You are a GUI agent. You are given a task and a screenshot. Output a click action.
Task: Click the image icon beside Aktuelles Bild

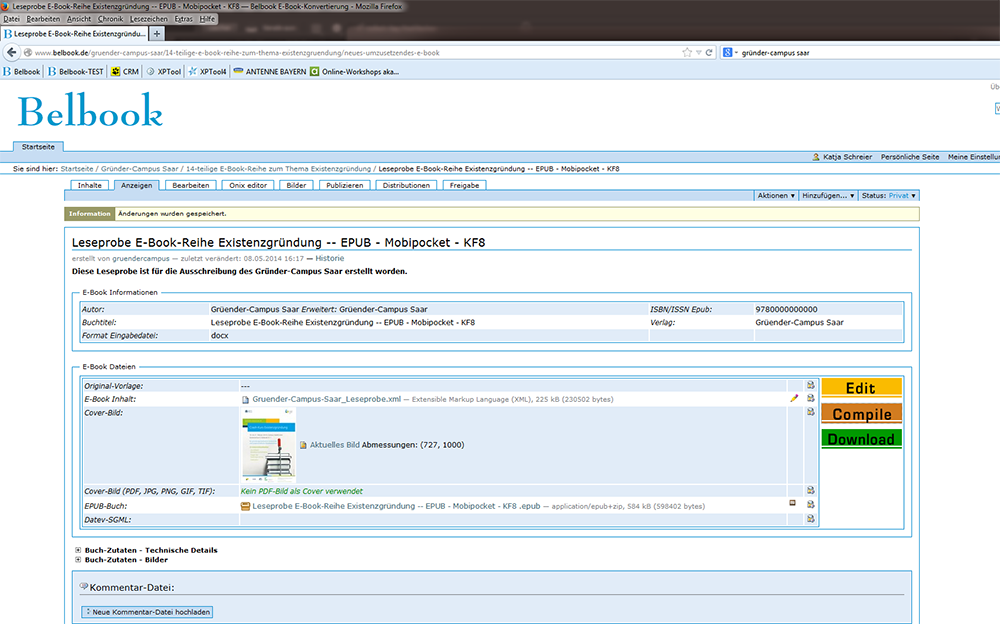(x=304, y=445)
